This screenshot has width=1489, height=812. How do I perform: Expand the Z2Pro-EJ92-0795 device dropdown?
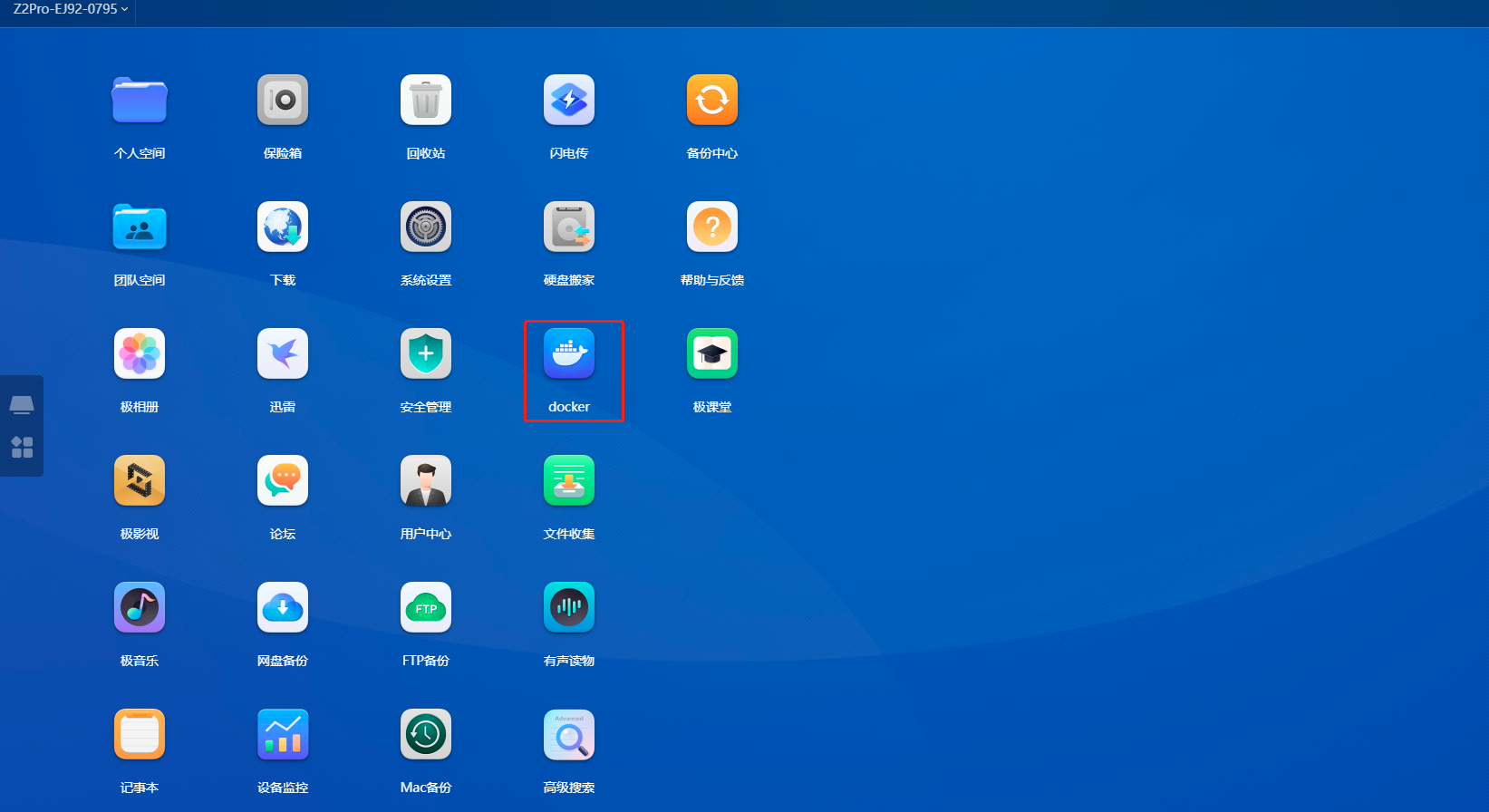click(71, 9)
